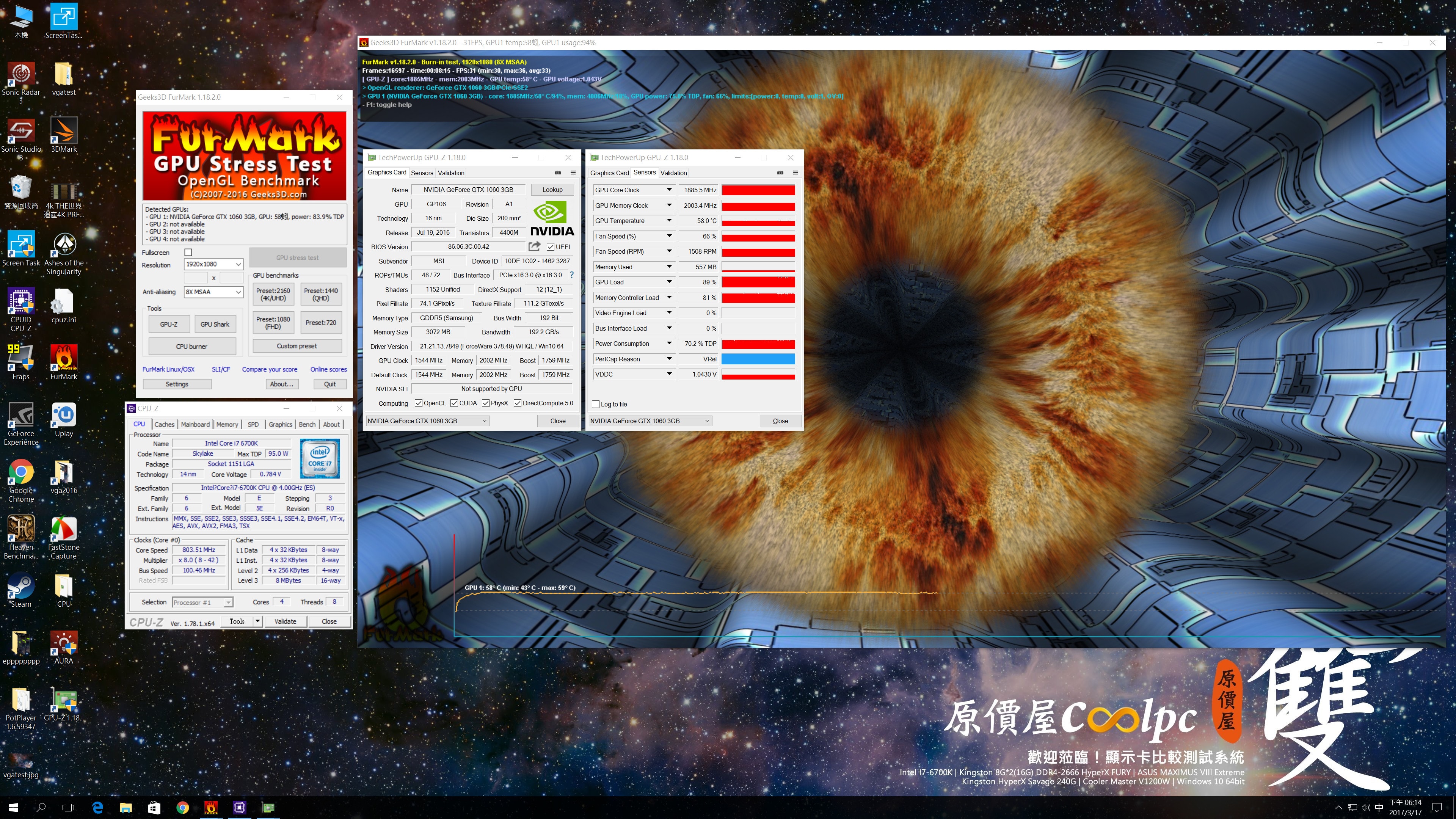This screenshot has height=819, width=1456.
Task: Open the GPU Temperature sensor dropdown
Action: (x=668, y=220)
